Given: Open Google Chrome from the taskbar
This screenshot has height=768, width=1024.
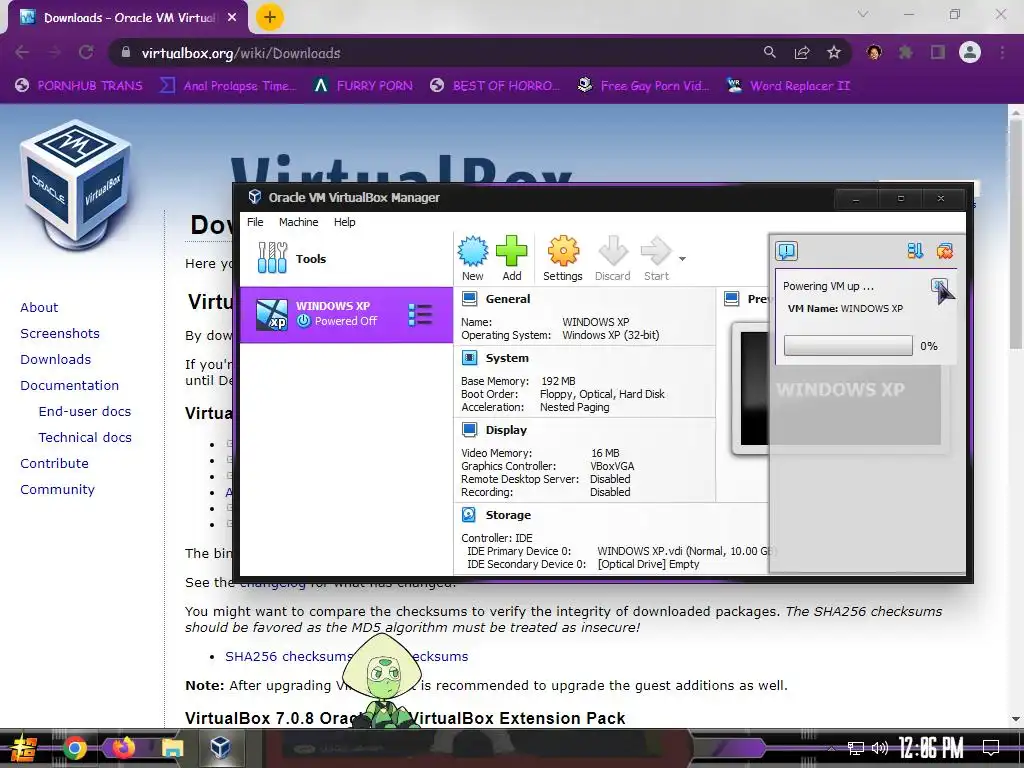Looking at the screenshot, I should tap(74, 748).
